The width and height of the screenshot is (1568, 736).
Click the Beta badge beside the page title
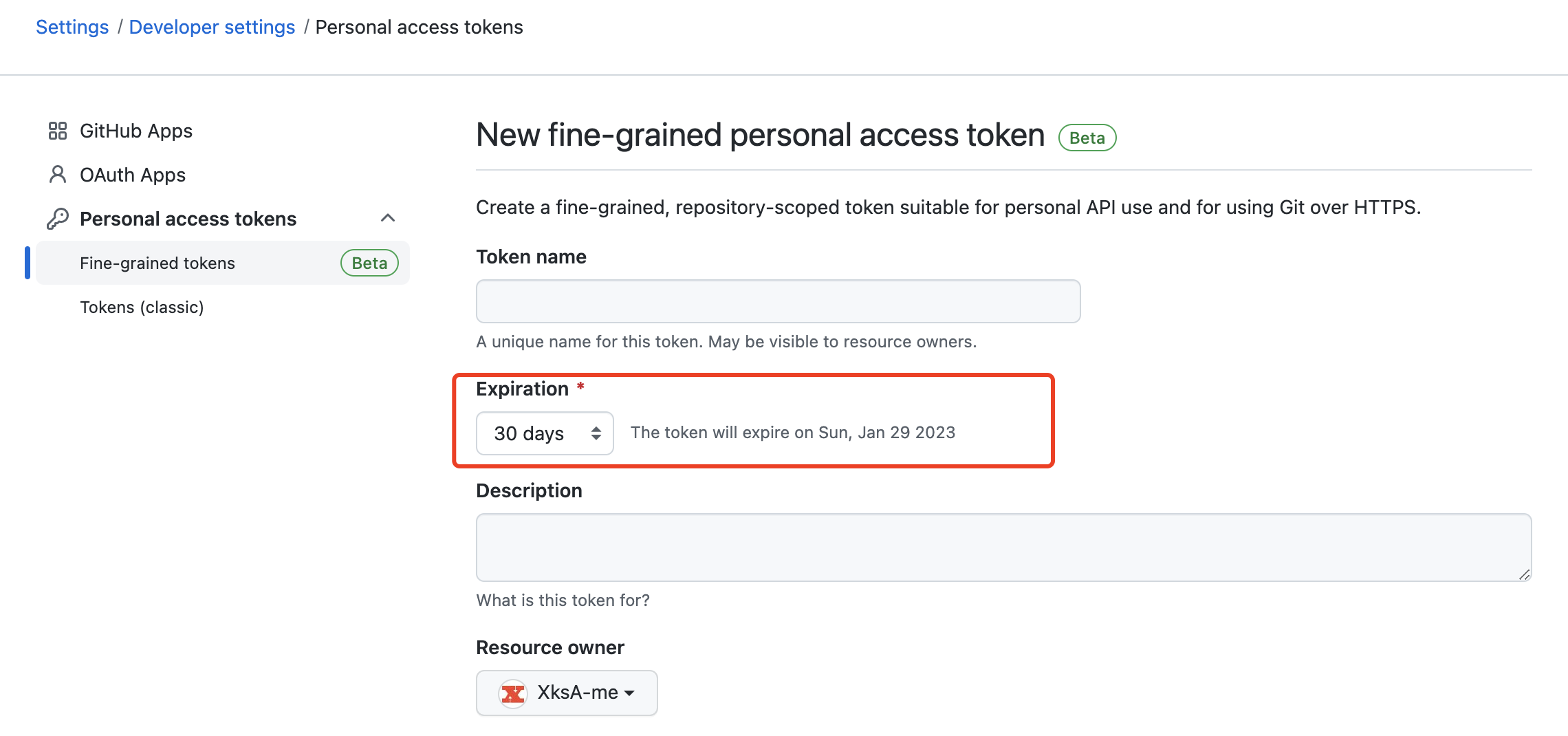1087,138
